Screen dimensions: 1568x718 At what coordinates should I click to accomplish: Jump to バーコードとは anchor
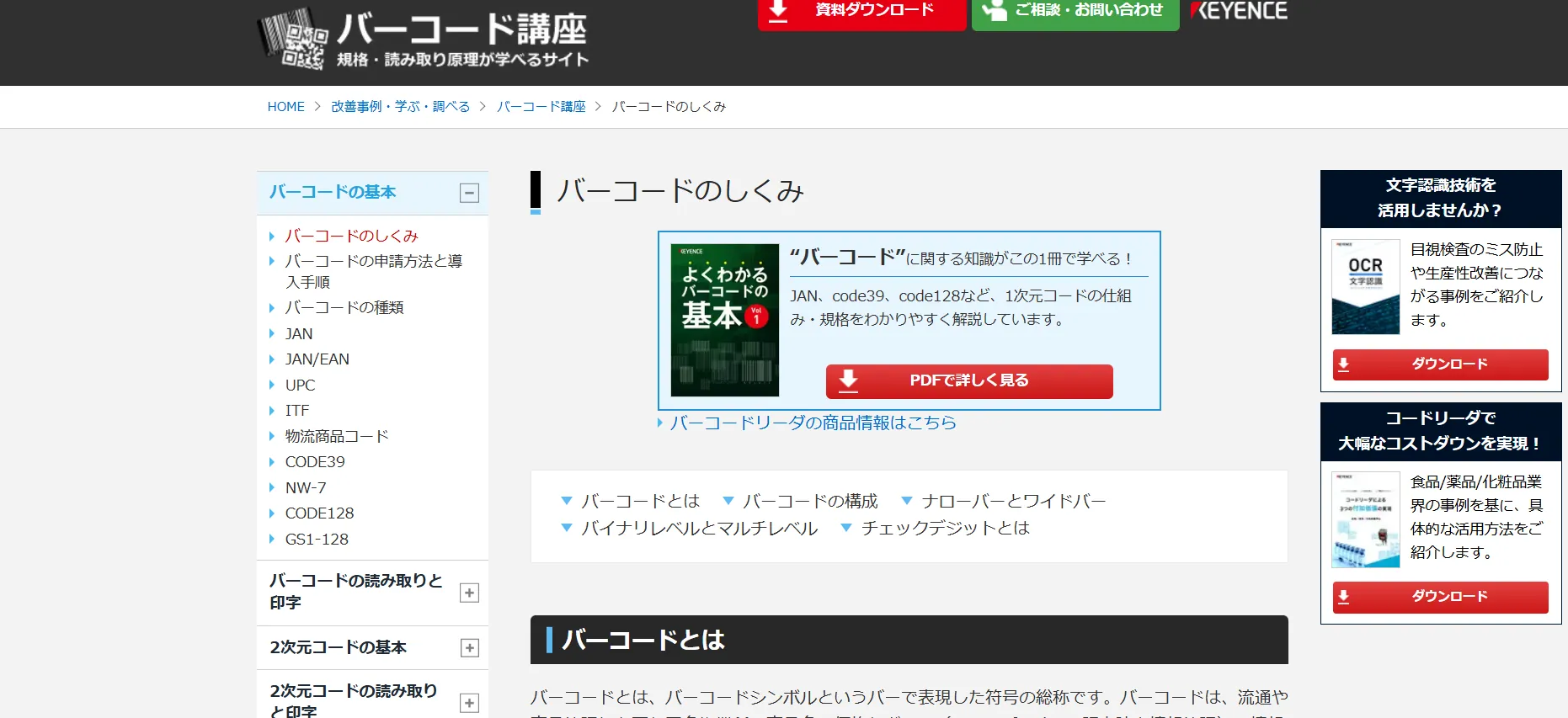pos(640,501)
